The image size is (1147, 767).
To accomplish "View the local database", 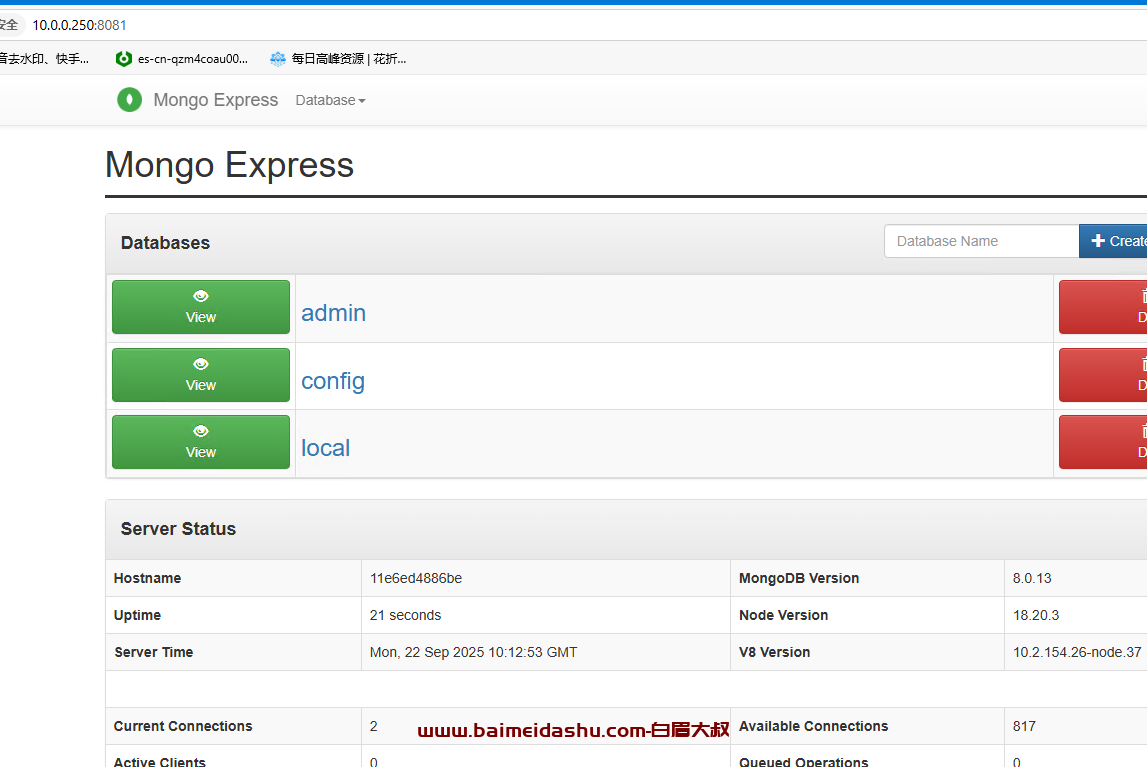I will (201, 442).
